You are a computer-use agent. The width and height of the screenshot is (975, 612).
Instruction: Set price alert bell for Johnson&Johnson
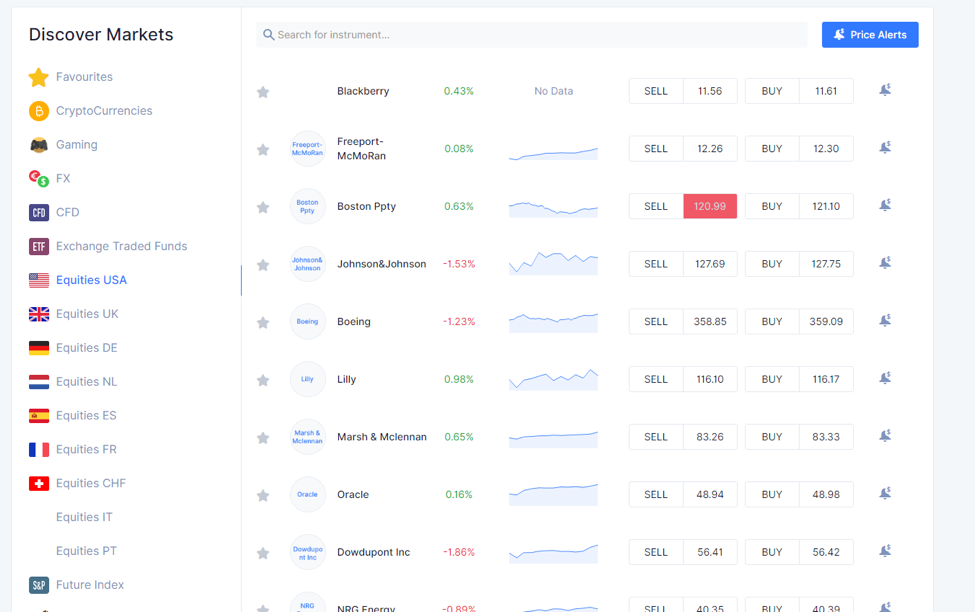(x=885, y=263)
